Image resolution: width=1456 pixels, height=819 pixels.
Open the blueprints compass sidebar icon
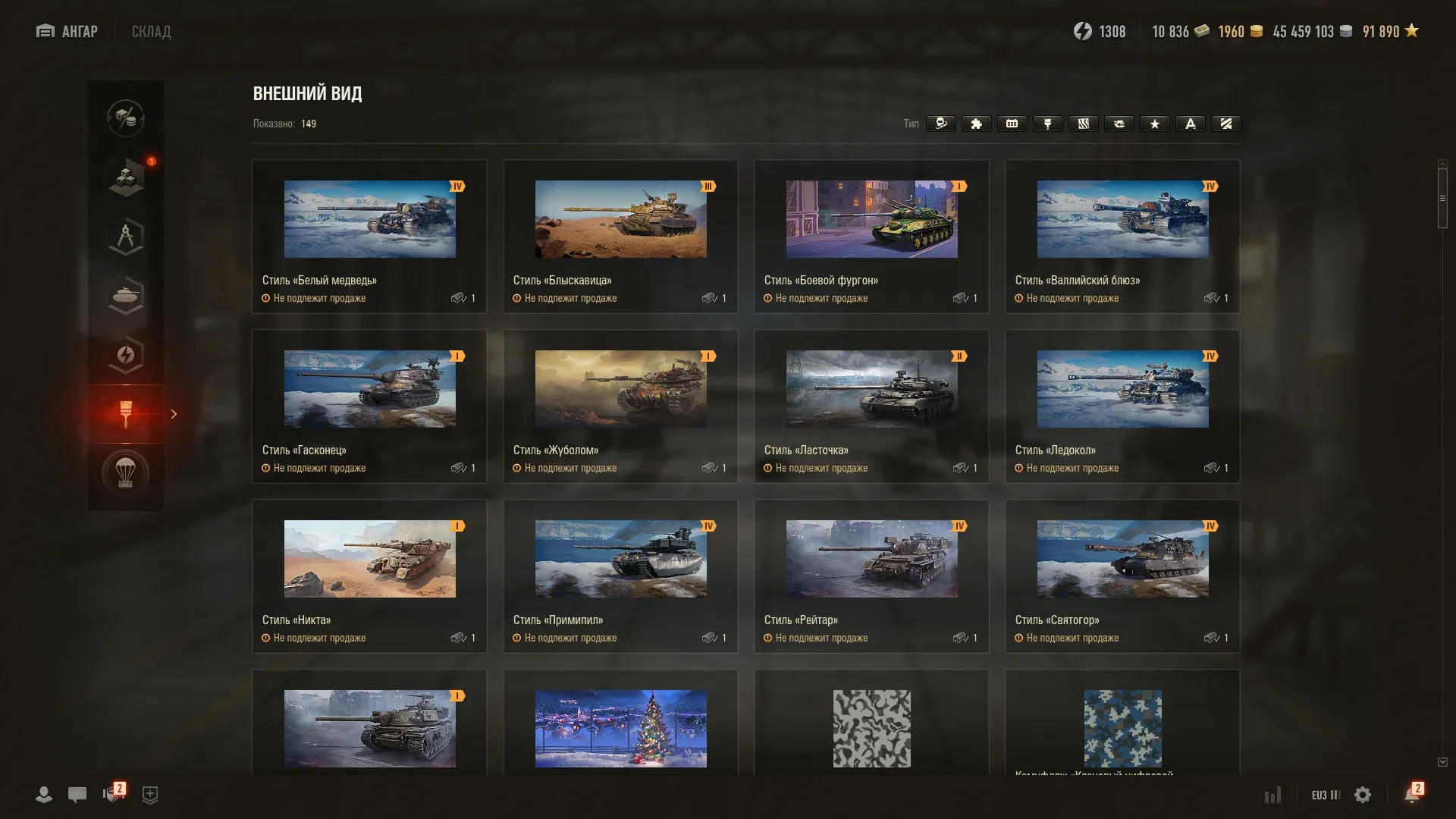(126, 237)
